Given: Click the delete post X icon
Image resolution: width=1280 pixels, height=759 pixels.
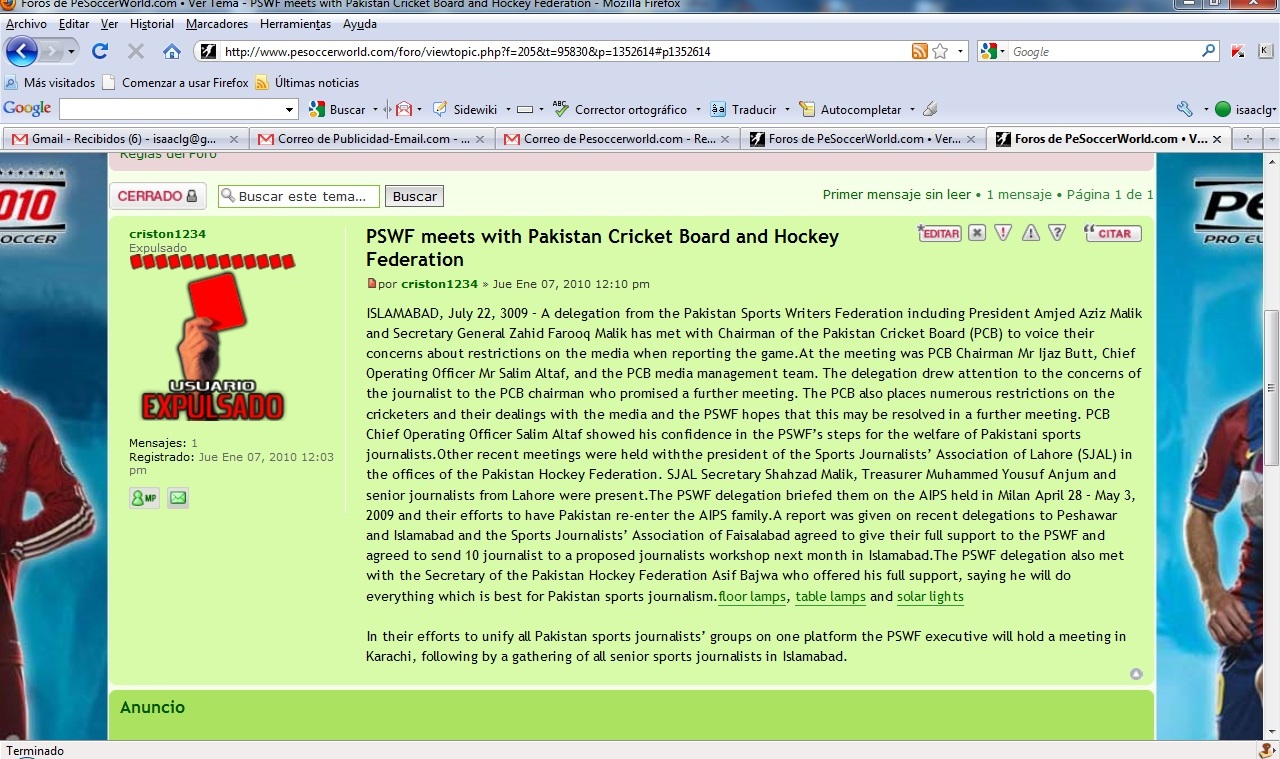Looking at the screenshot, I should tap(977, 233).
